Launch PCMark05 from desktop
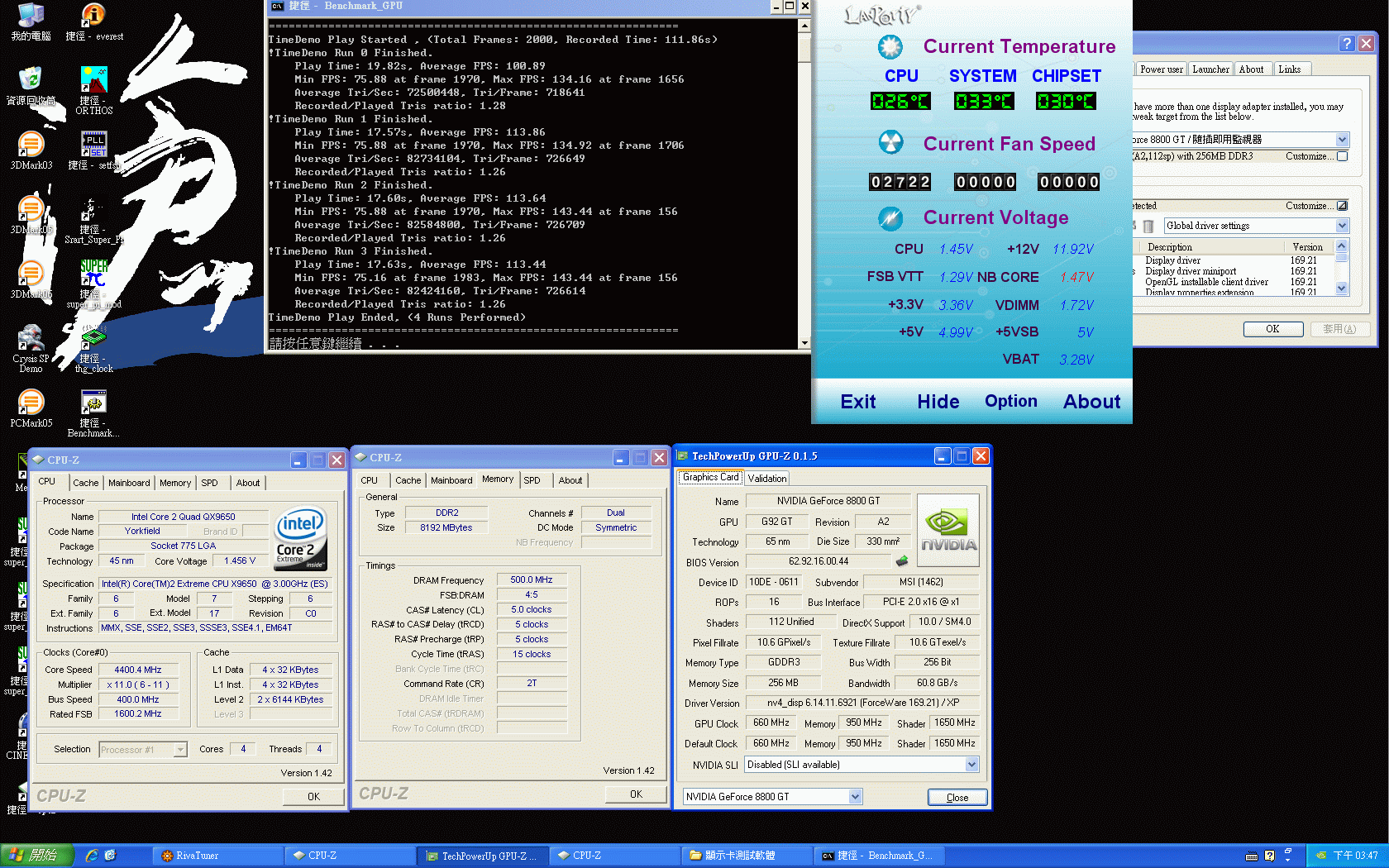The width and height of the screenshot is (1389, 868). click(x=31, y=408)
